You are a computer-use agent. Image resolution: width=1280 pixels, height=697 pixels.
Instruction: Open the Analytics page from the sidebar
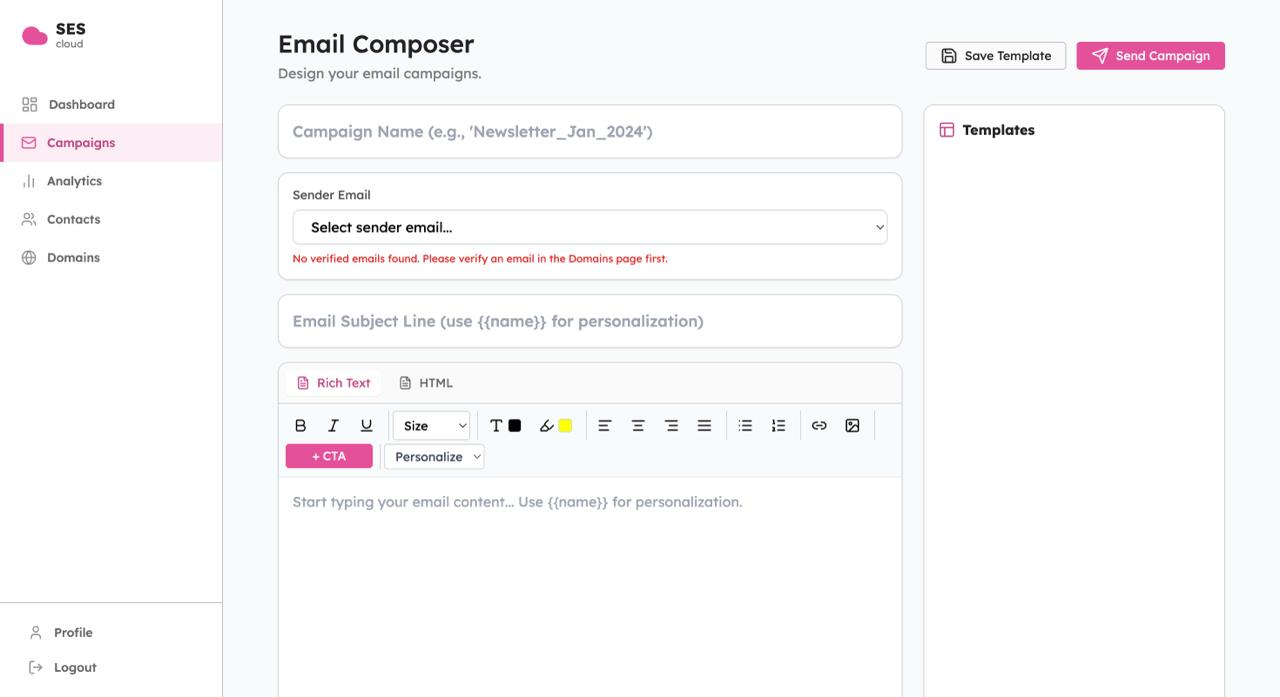75,181
